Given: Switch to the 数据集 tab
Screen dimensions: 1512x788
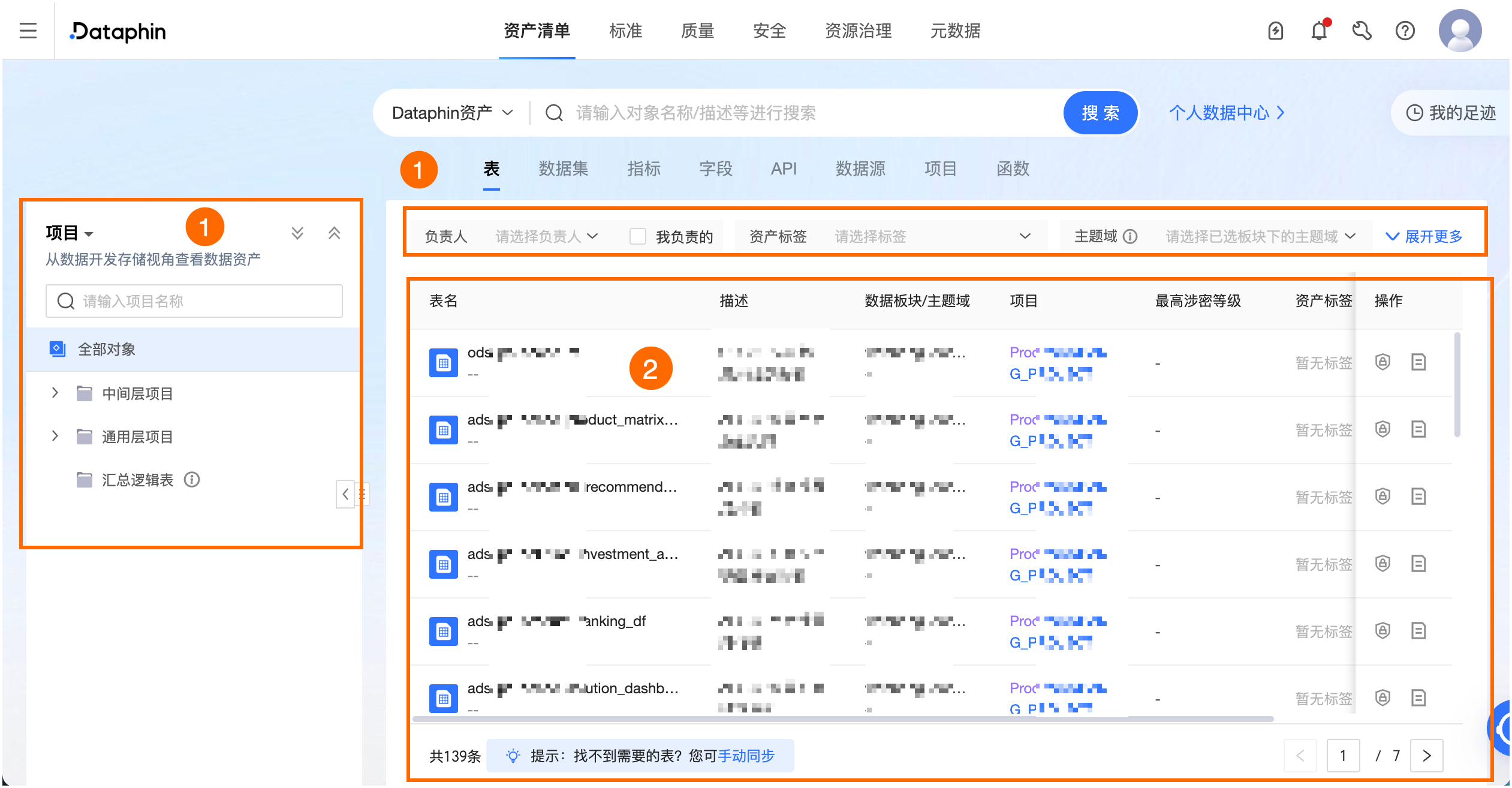Looking at the screenshot, I should pyautogui.click(x=564, y=169).
